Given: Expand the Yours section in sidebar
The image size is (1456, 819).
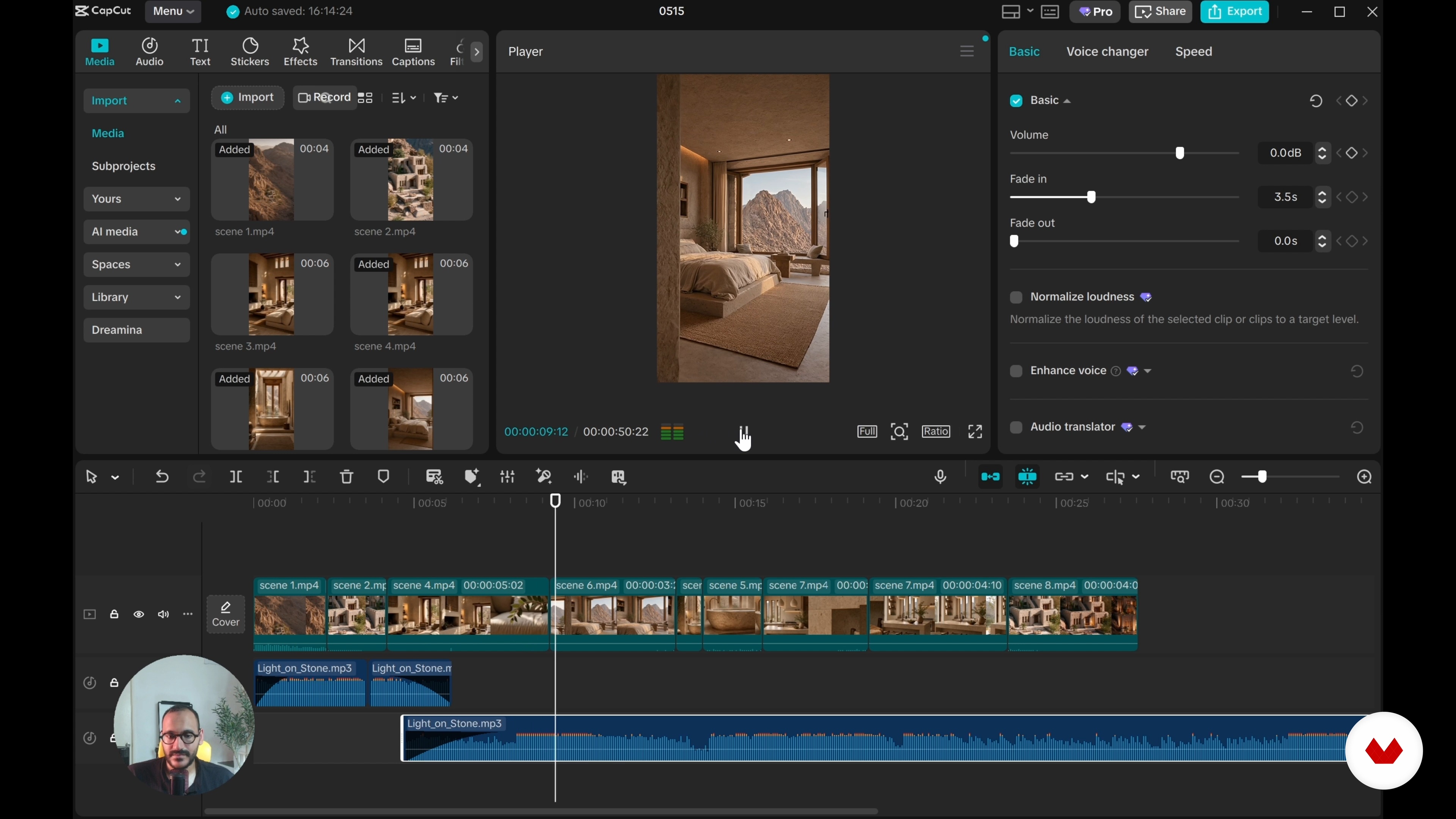Looking at the screenshot, I should point(136,199).
